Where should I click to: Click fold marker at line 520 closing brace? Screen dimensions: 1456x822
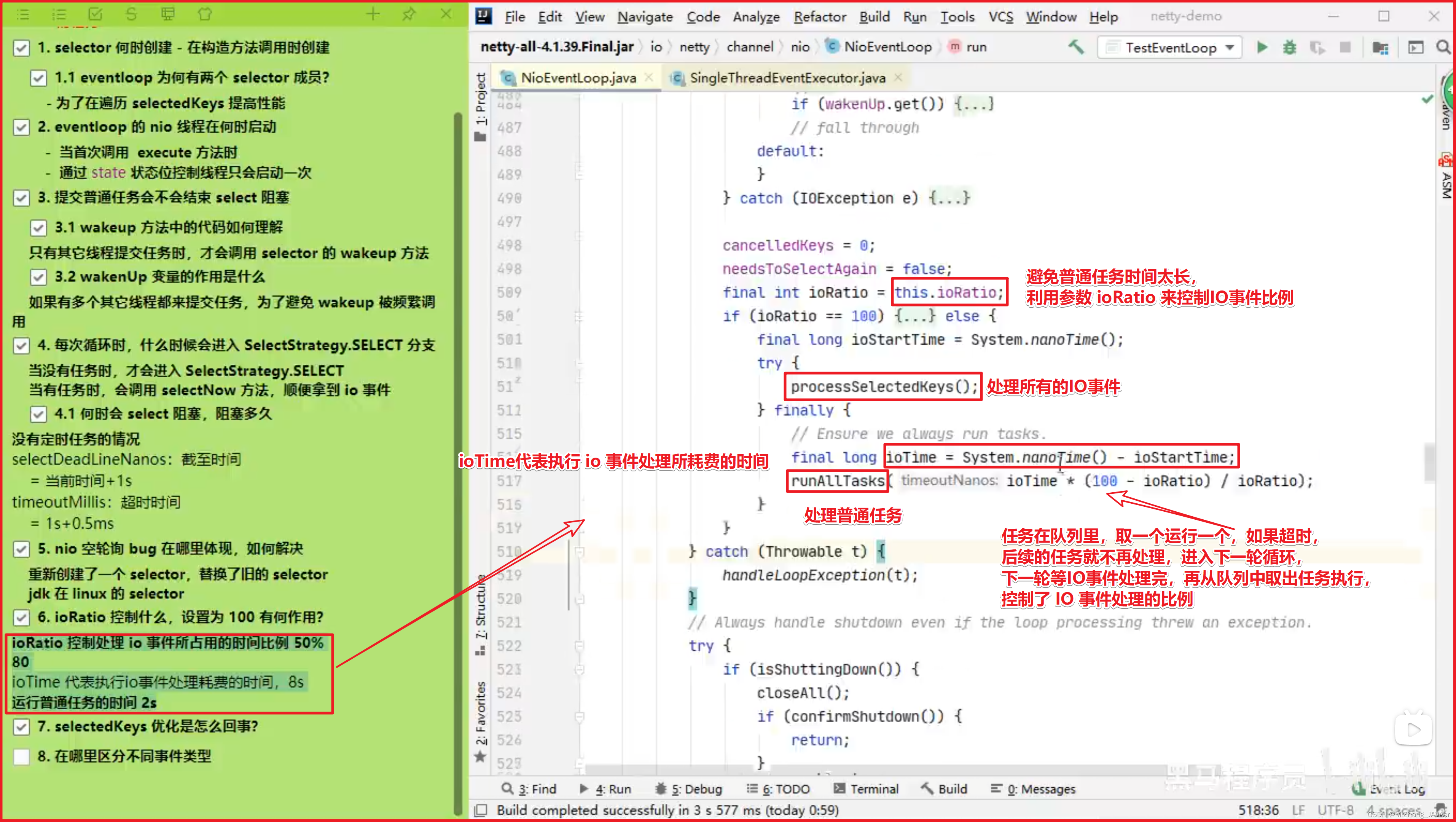point(579,599)
